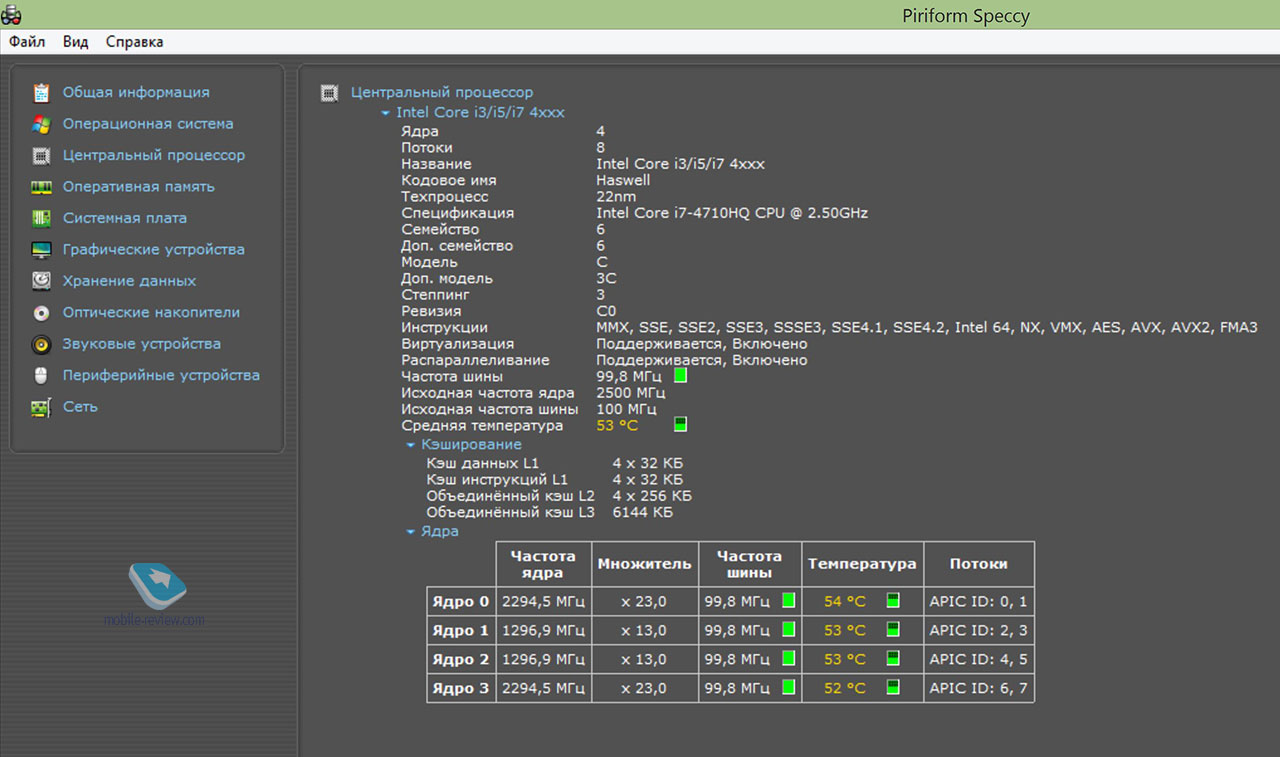The height and width of the screenshot is (757, 1280).
Task: Open the Хранение данных section
Action: point(130,281)
